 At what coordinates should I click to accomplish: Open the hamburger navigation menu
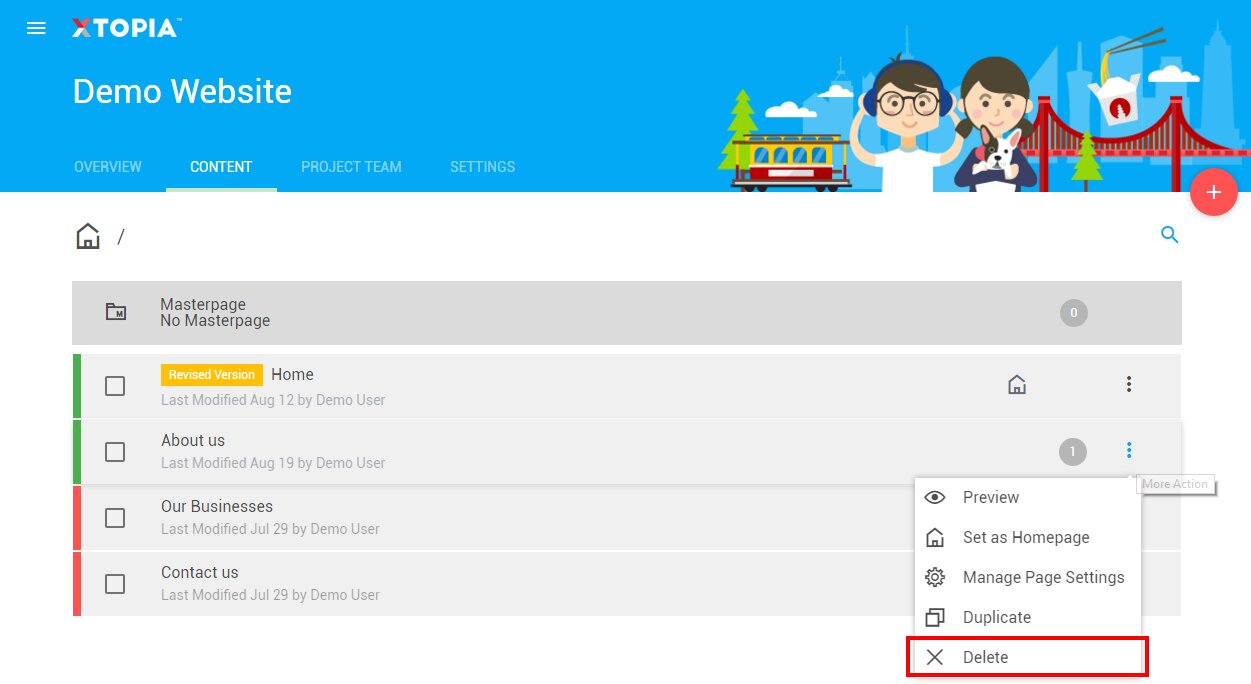[x=36, y=28]
